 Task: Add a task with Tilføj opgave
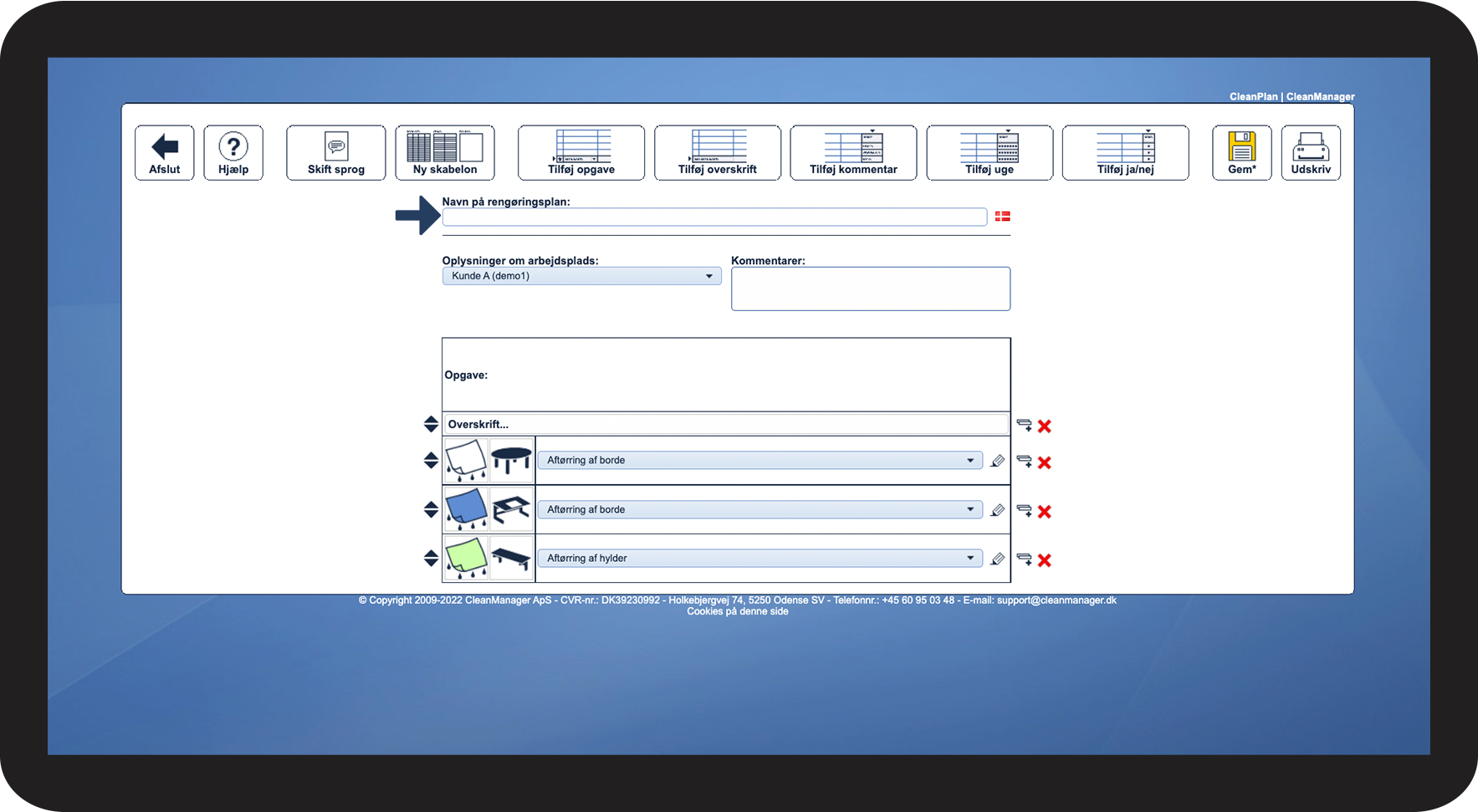coord(581,152)
